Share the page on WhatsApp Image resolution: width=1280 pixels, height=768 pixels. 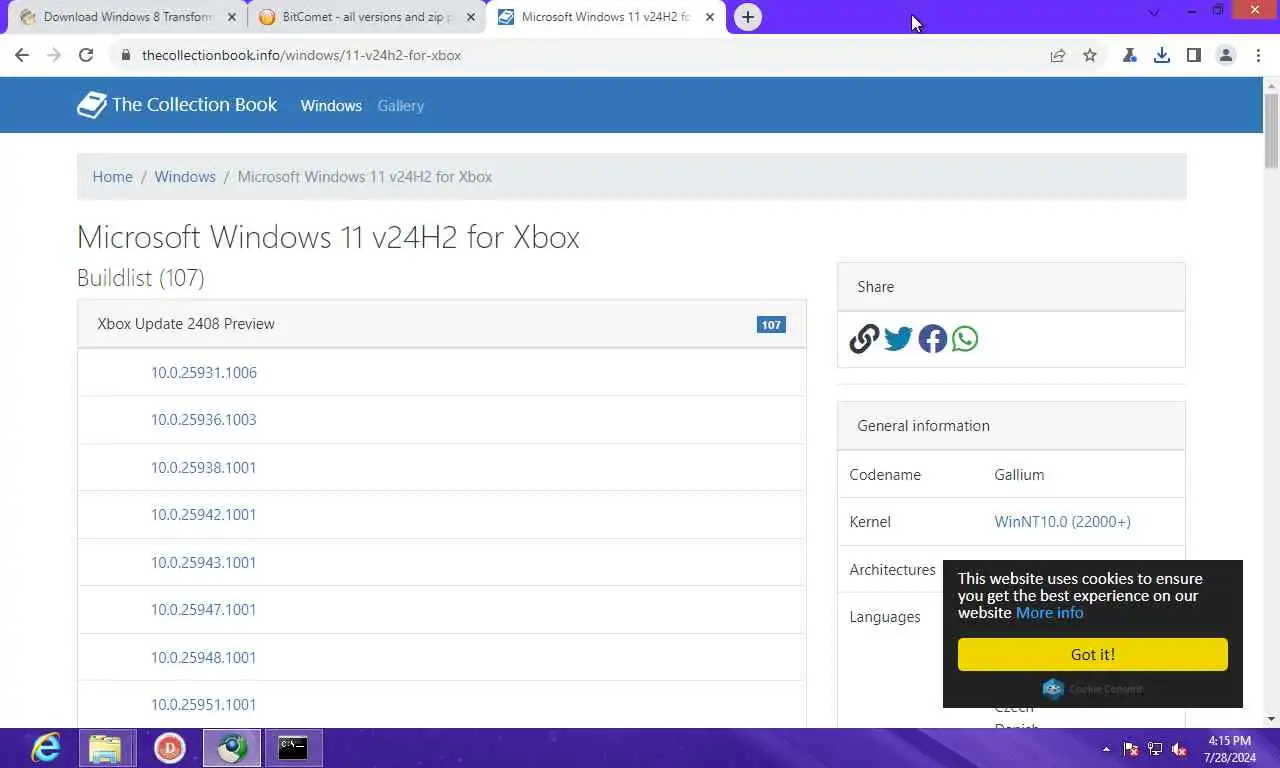966,339
